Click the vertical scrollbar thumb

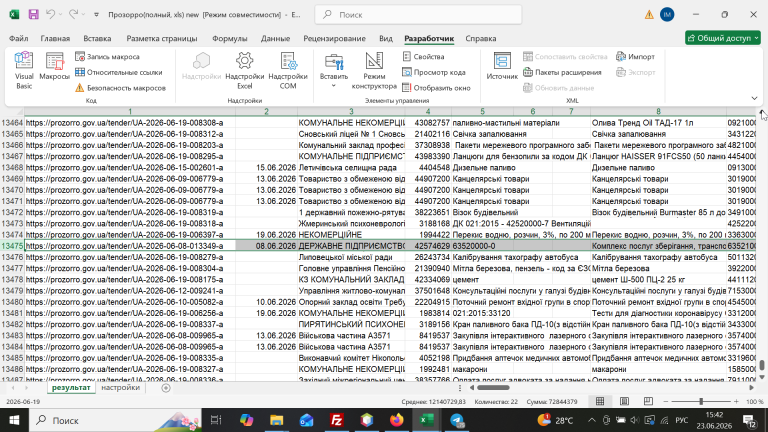coord(762,365)
